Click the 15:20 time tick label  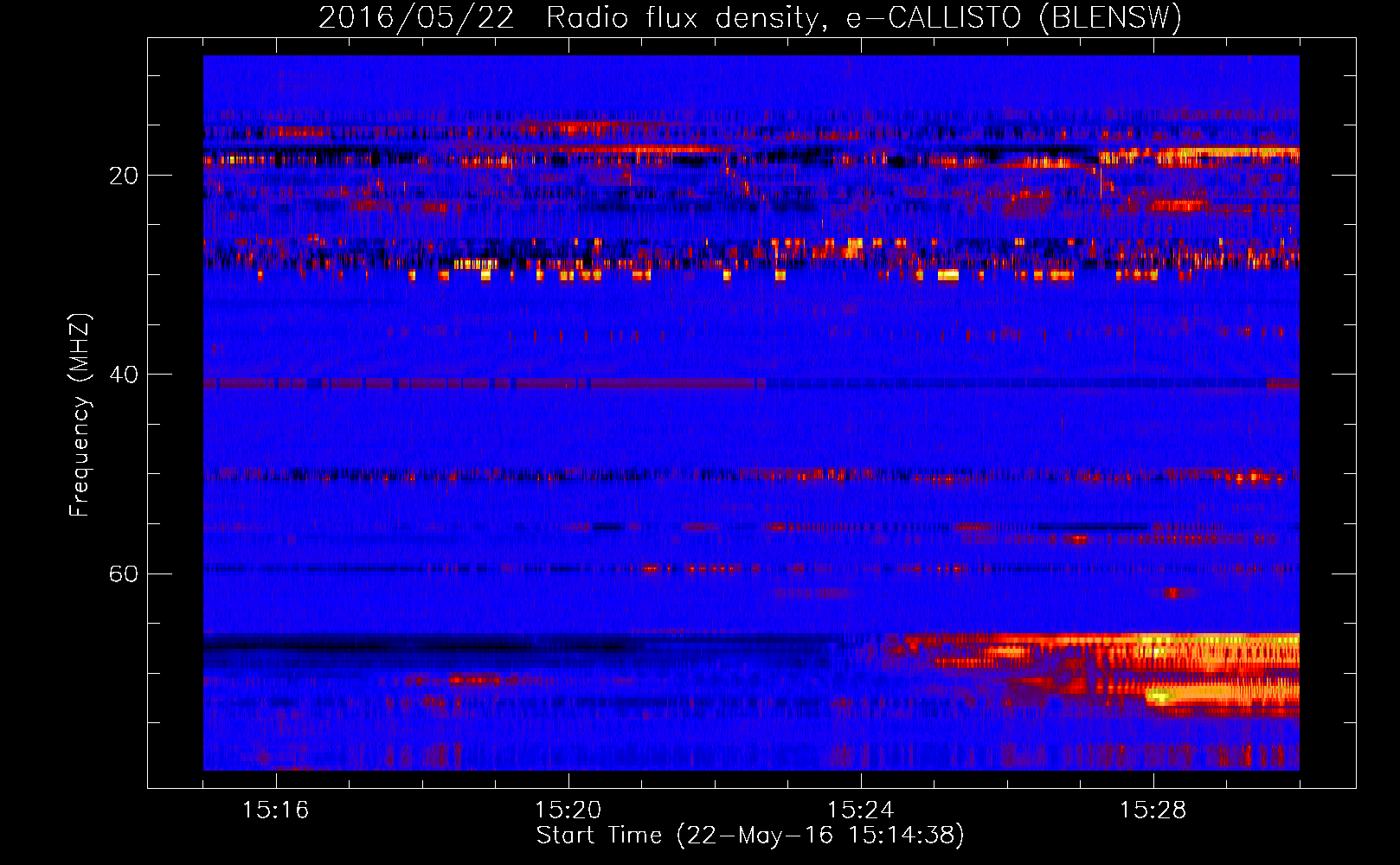[568, 811]
